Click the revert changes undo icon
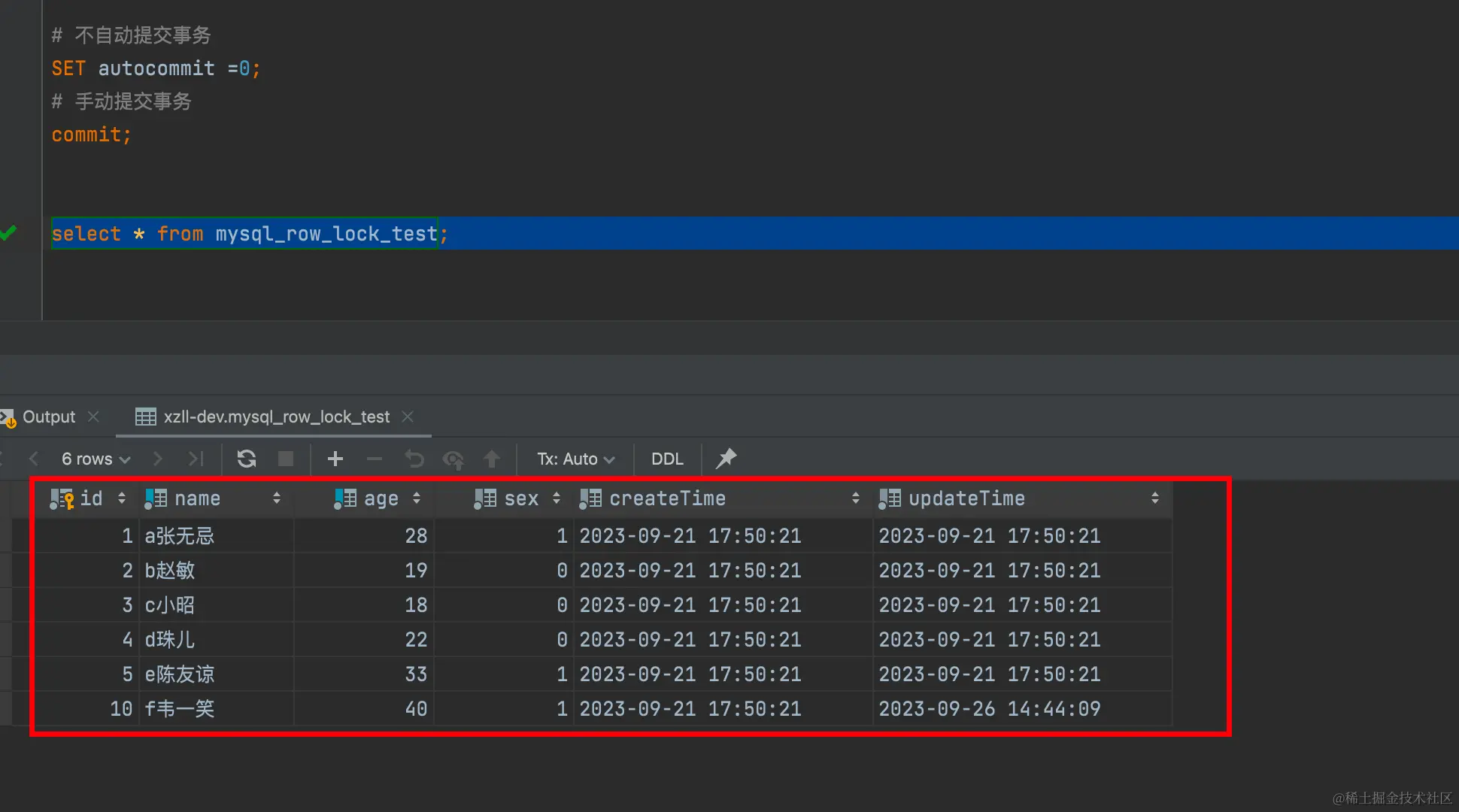 pyautogui.click(x=414, y=459)
